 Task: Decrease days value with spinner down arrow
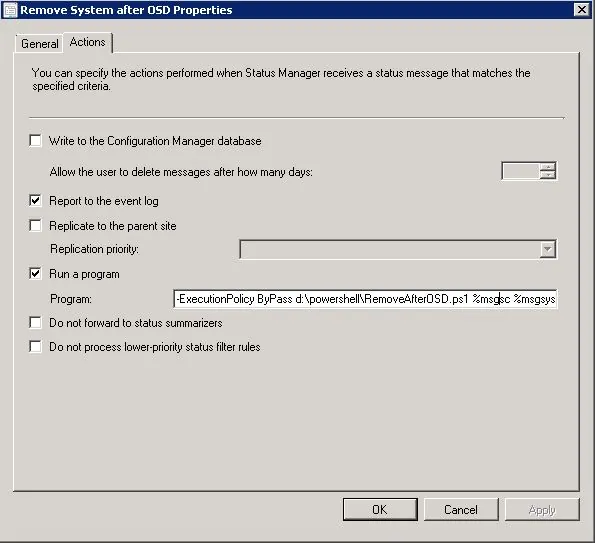(548, 175)
